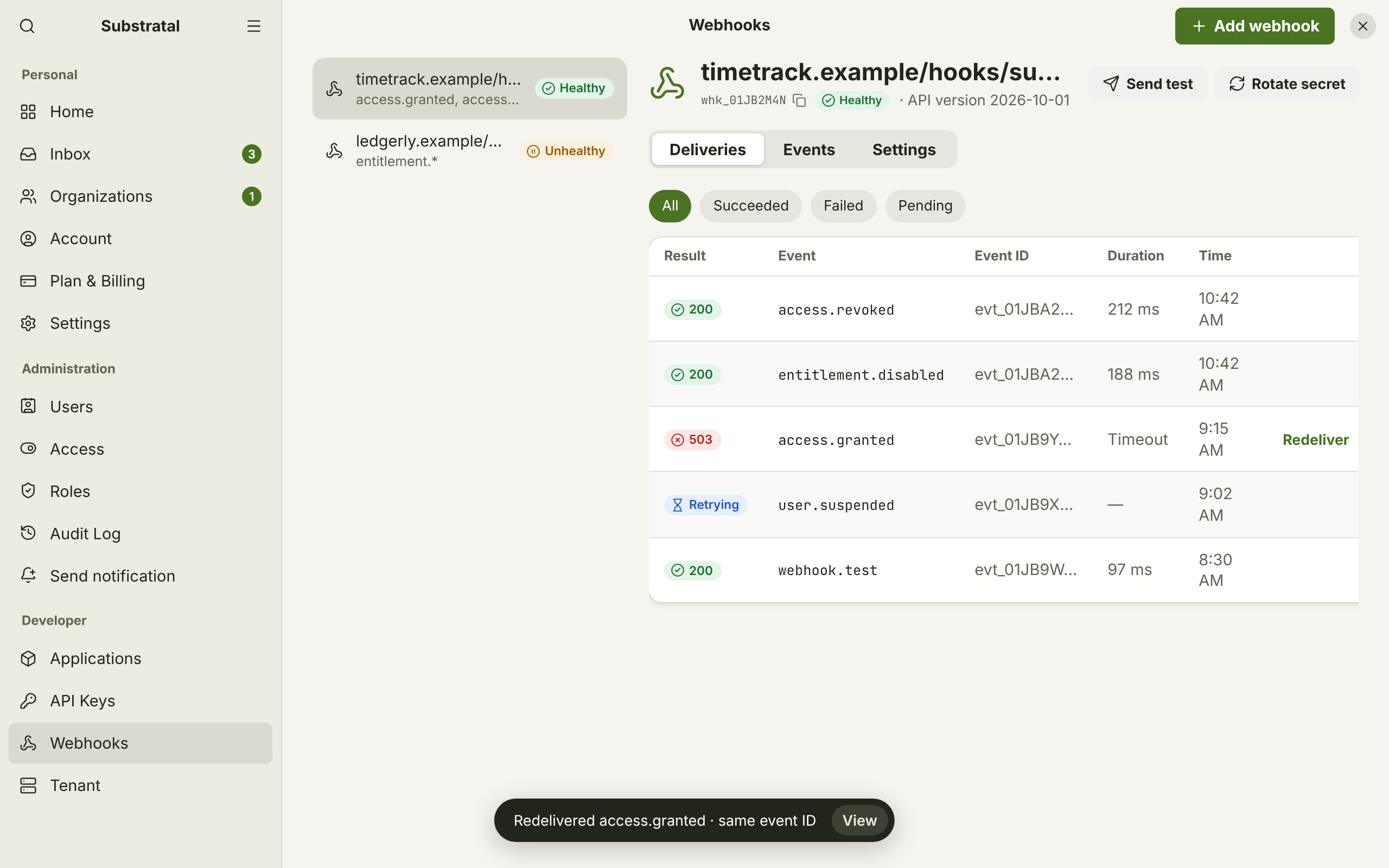Send a test delivery
Screen dimensions: 1389x868
(1148, 84)
